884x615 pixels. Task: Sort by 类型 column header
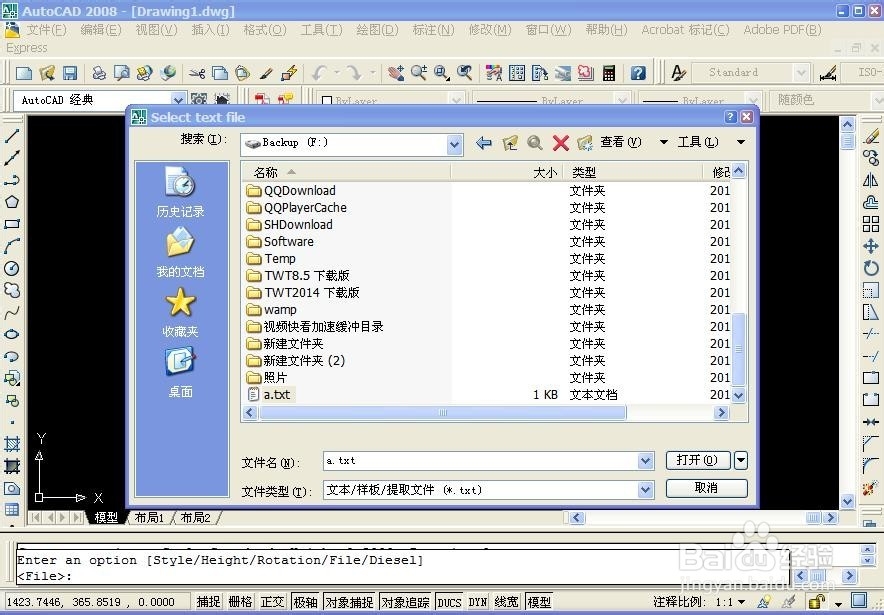pos(633,172)
